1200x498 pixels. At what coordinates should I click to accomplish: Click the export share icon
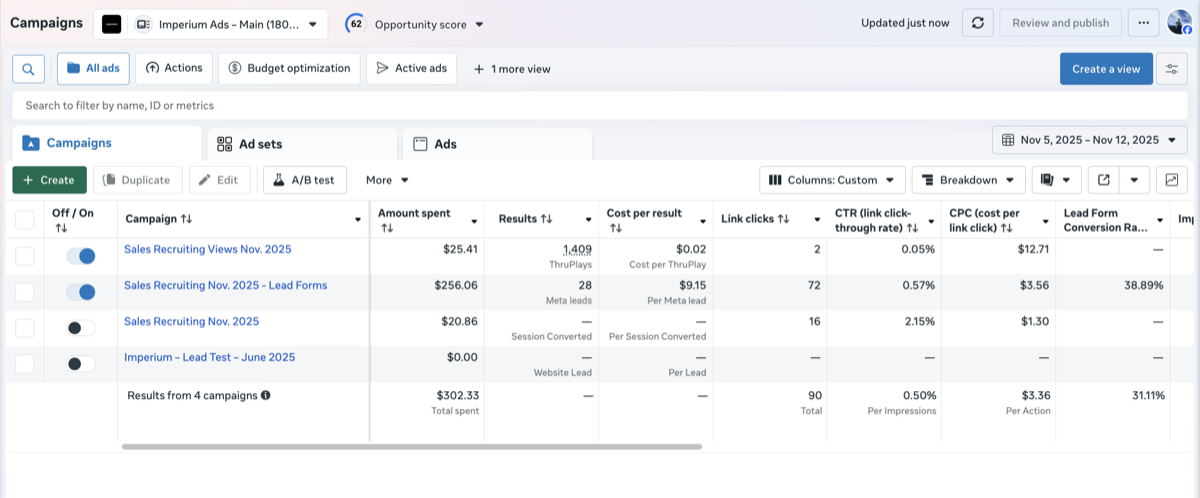point(1103,180)
